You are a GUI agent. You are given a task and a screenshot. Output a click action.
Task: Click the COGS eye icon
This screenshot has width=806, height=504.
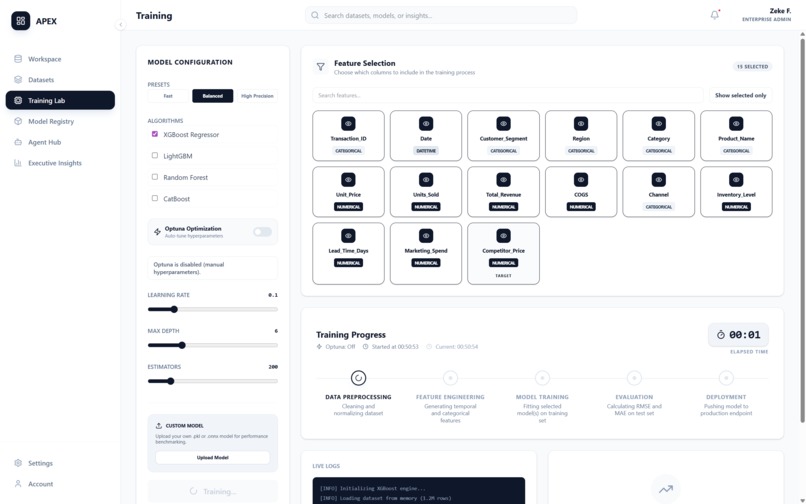pyautogui.click(x=581, y=180)
